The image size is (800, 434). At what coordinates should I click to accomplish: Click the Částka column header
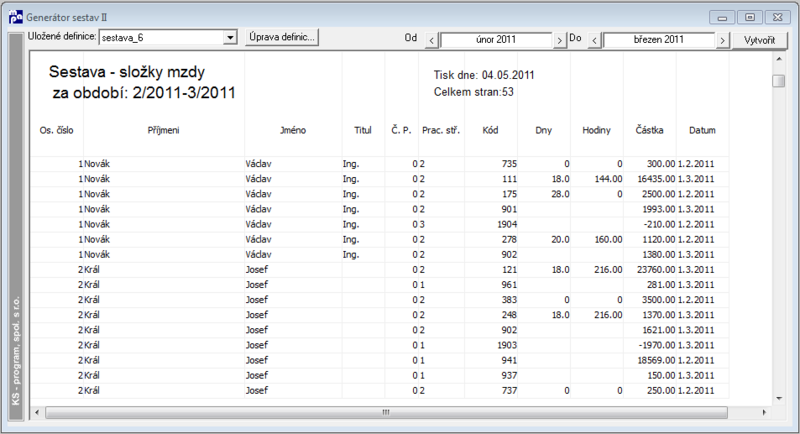coord(649,130)
